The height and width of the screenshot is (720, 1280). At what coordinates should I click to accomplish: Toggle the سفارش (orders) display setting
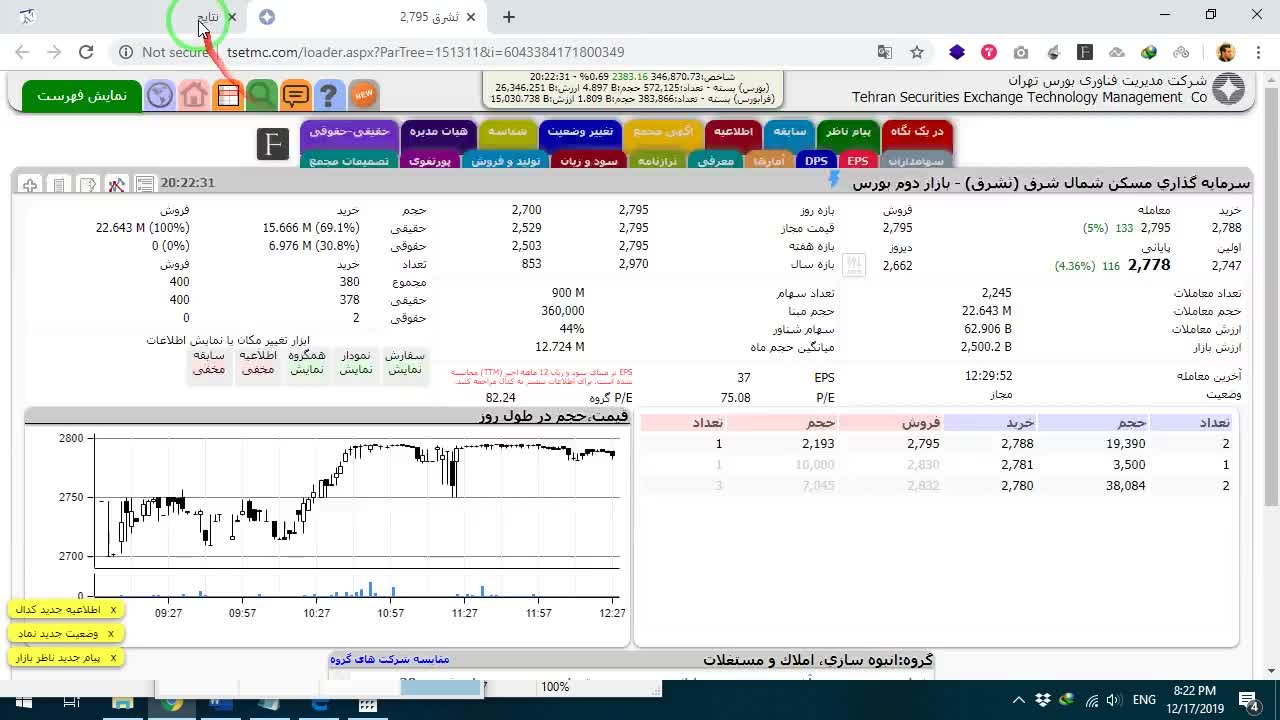coord(405,362)
